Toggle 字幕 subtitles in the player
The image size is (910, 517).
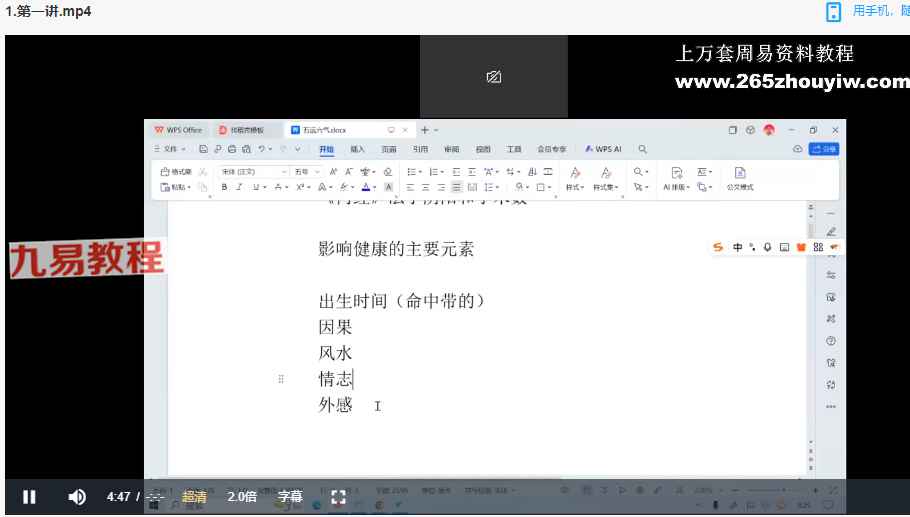(290, 497)
